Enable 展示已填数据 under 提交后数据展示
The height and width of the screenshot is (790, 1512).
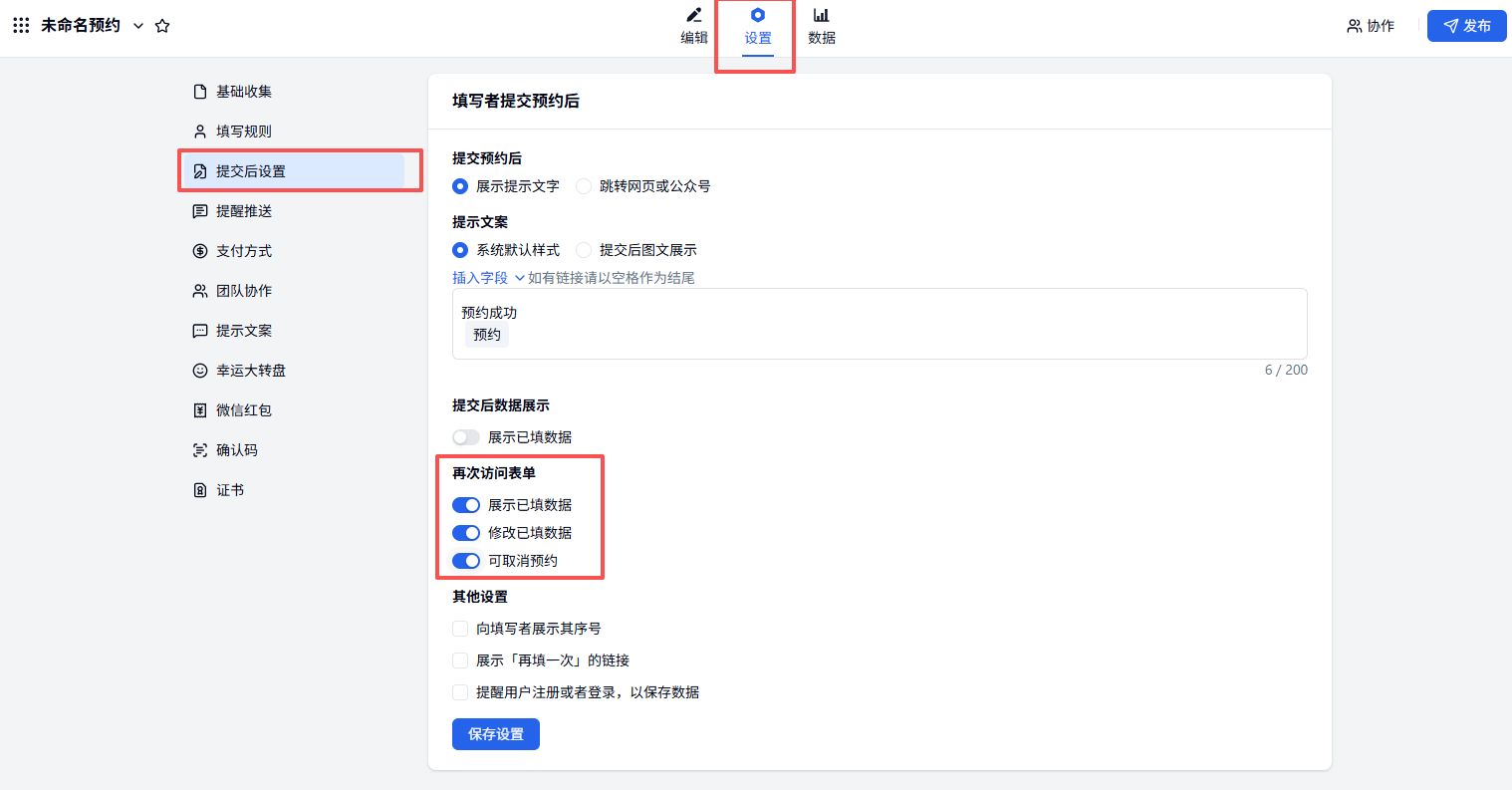click(x=465, y=437)
